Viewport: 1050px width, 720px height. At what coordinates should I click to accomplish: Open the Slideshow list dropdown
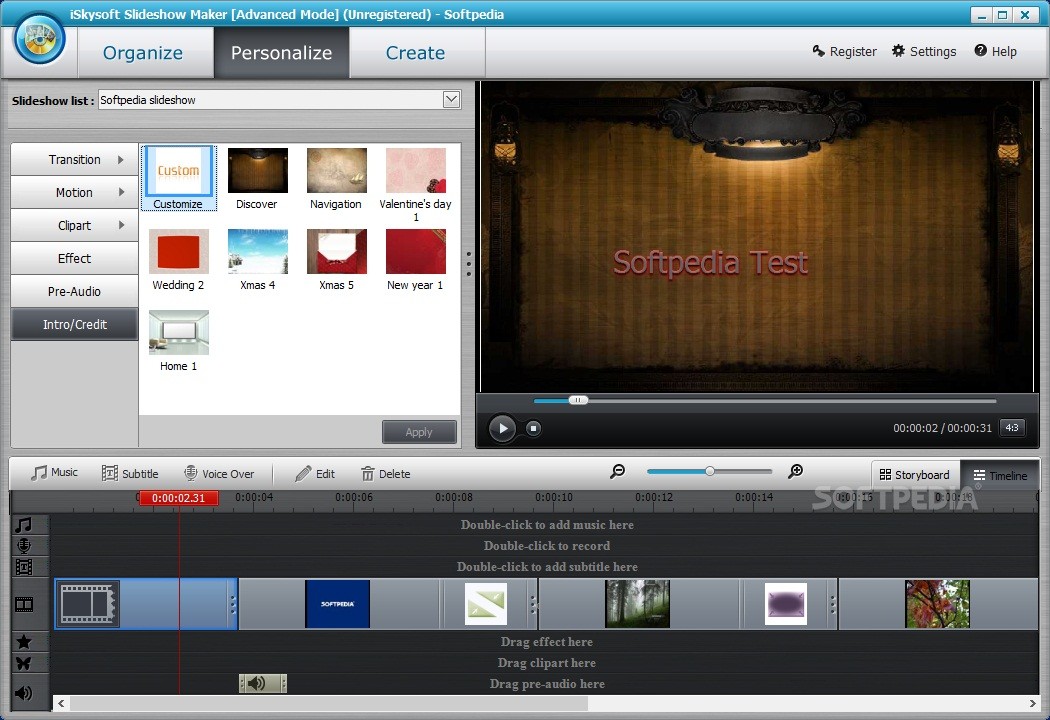point(451,100)
